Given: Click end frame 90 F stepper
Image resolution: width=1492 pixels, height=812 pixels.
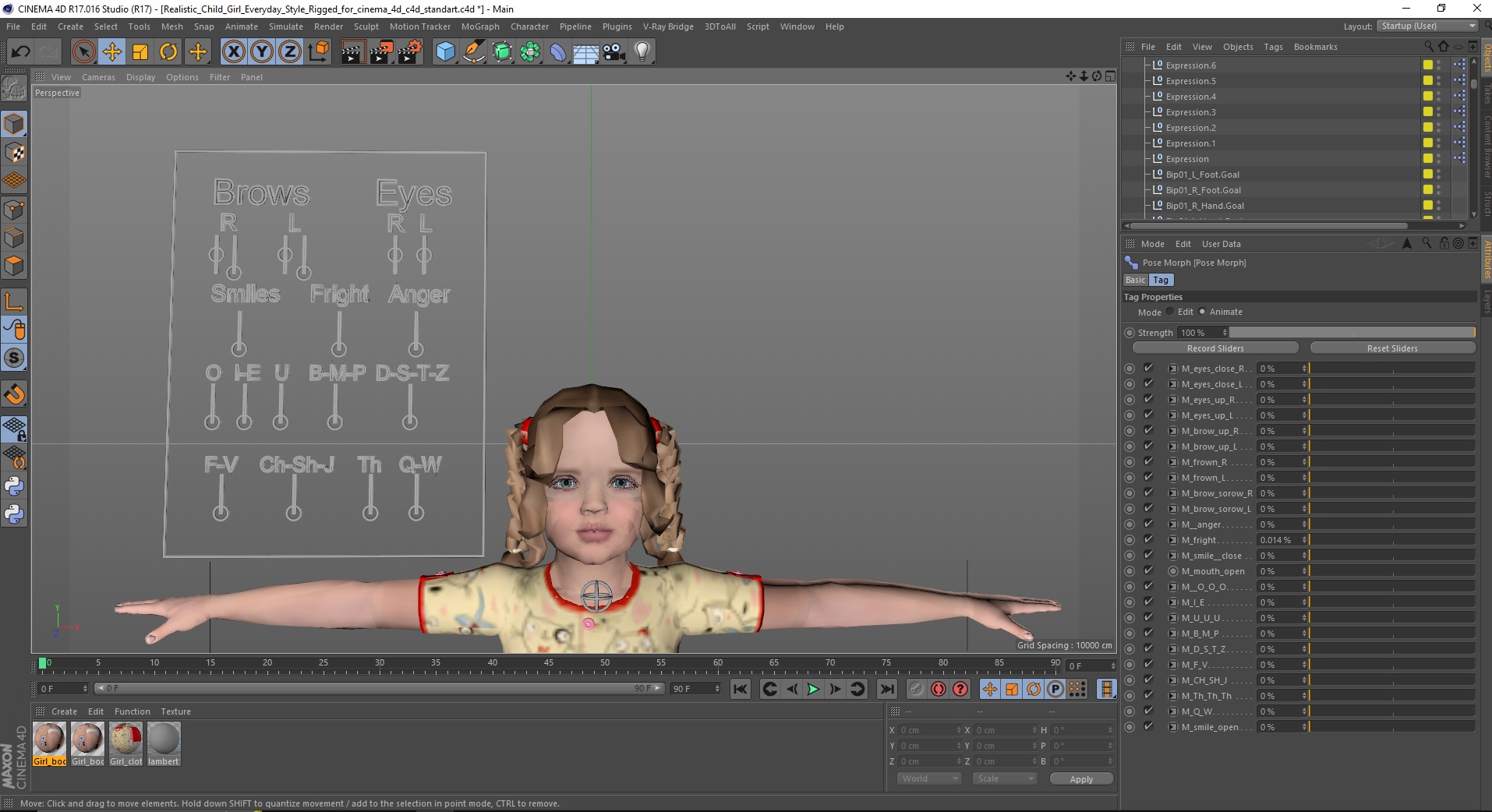Looking at the screenshot, I should click(717, 689).
